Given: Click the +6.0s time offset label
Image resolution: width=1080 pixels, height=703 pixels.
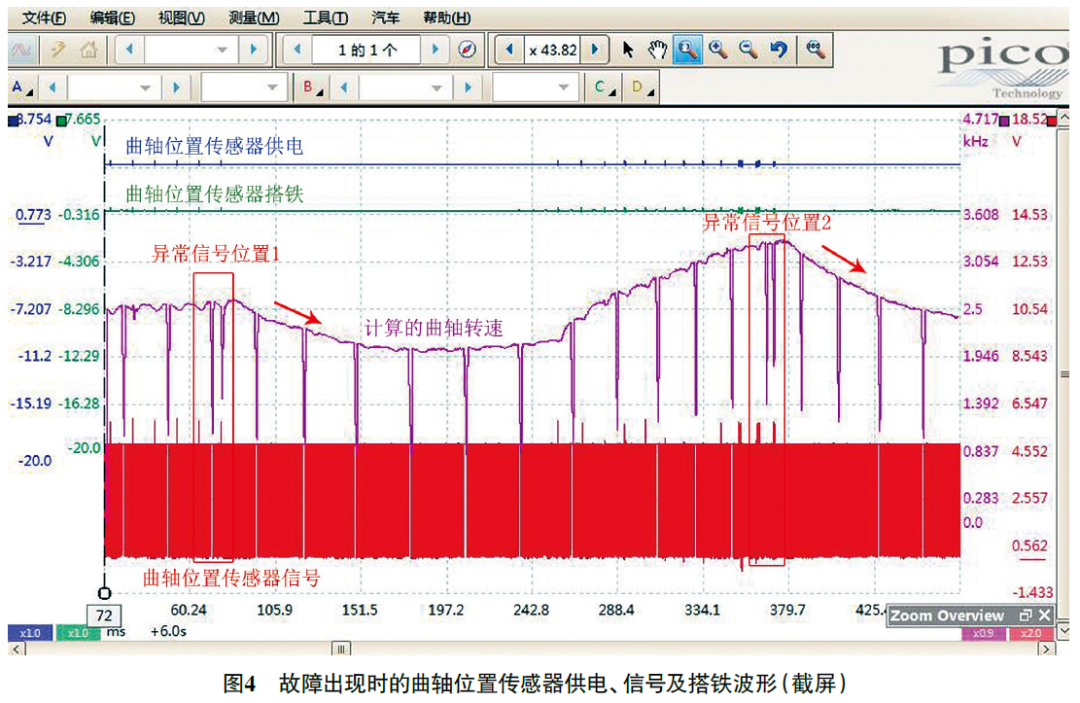Looking at the screenshot, I should click(x=169, y=631).
